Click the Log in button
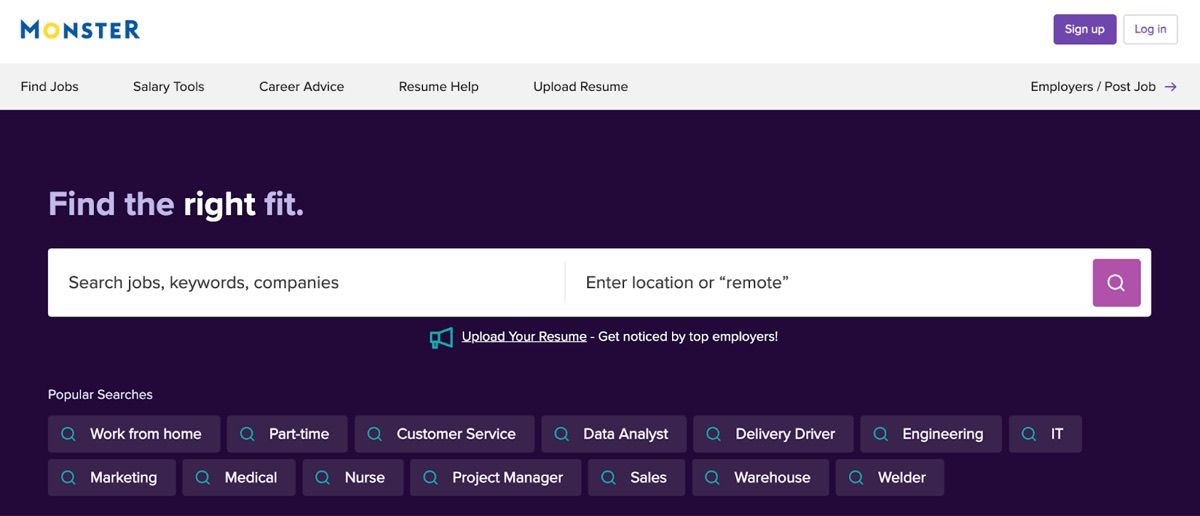This screenshot has height=516, width=1200. tap(1150, 29)
